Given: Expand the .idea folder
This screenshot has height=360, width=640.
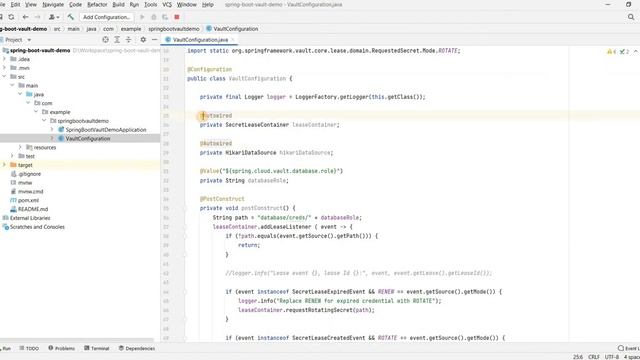Looking at the screenshot, I should tap(4, 59).
